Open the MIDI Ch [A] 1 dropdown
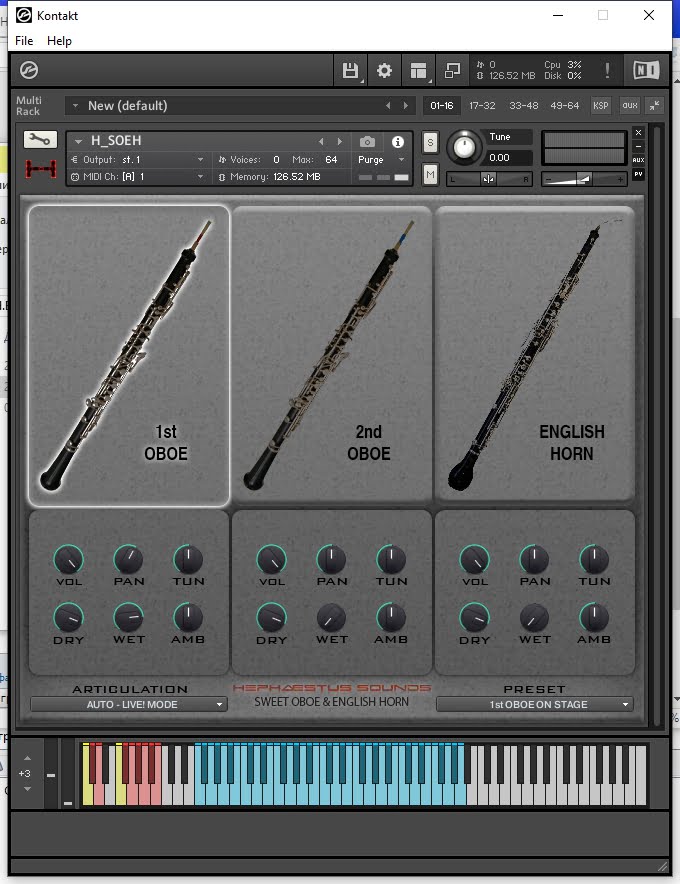The width and height of the screenshot is (680, 884). 137,176
